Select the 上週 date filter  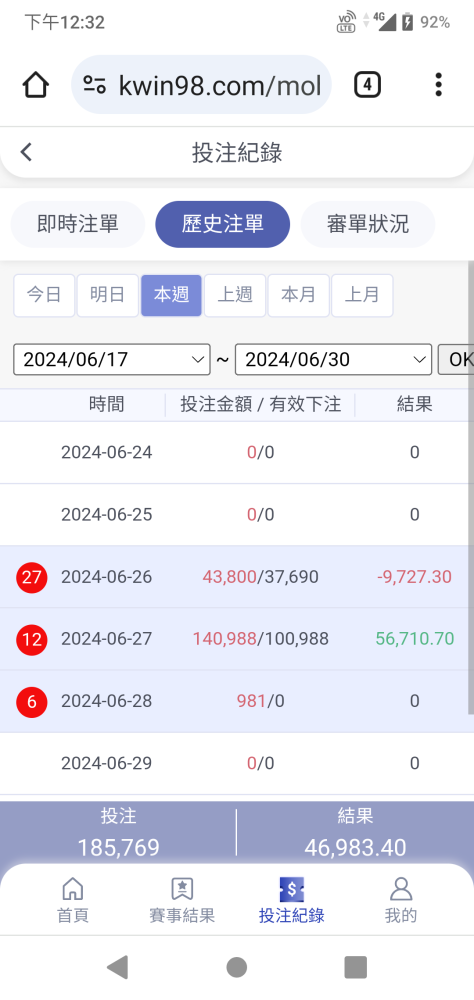(235, 295)
